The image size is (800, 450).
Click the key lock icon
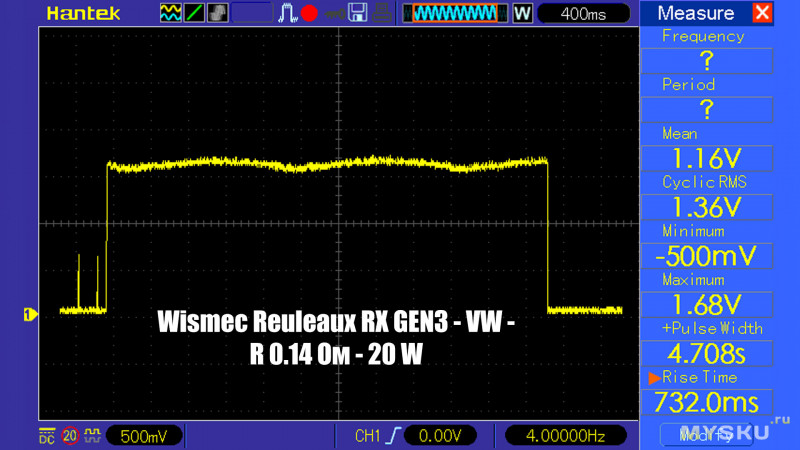pyautogui.click(x=335, y=14)
